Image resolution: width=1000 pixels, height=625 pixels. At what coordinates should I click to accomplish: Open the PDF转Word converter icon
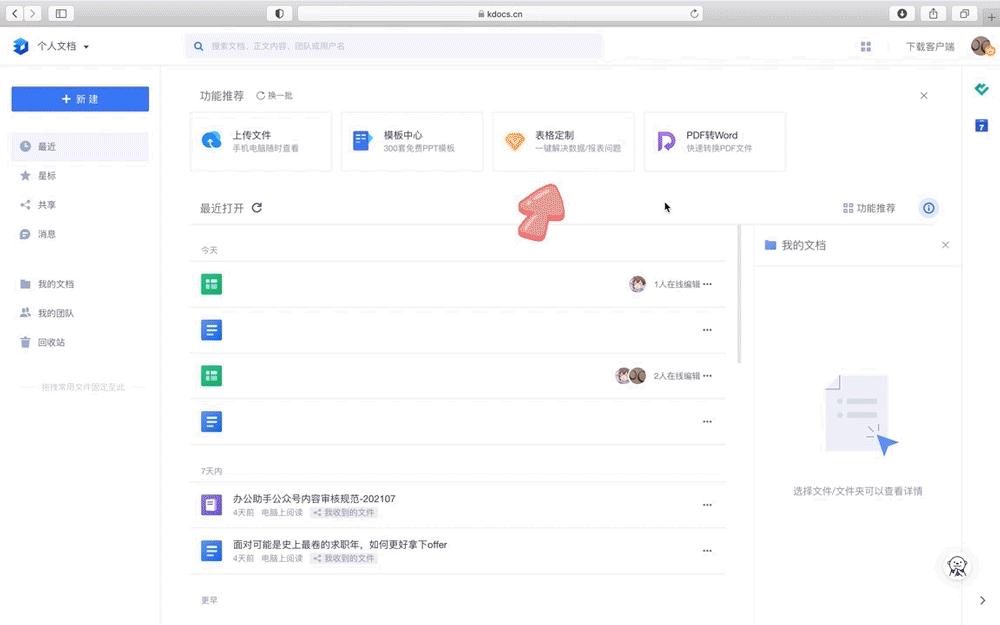(x=667, y=141)
